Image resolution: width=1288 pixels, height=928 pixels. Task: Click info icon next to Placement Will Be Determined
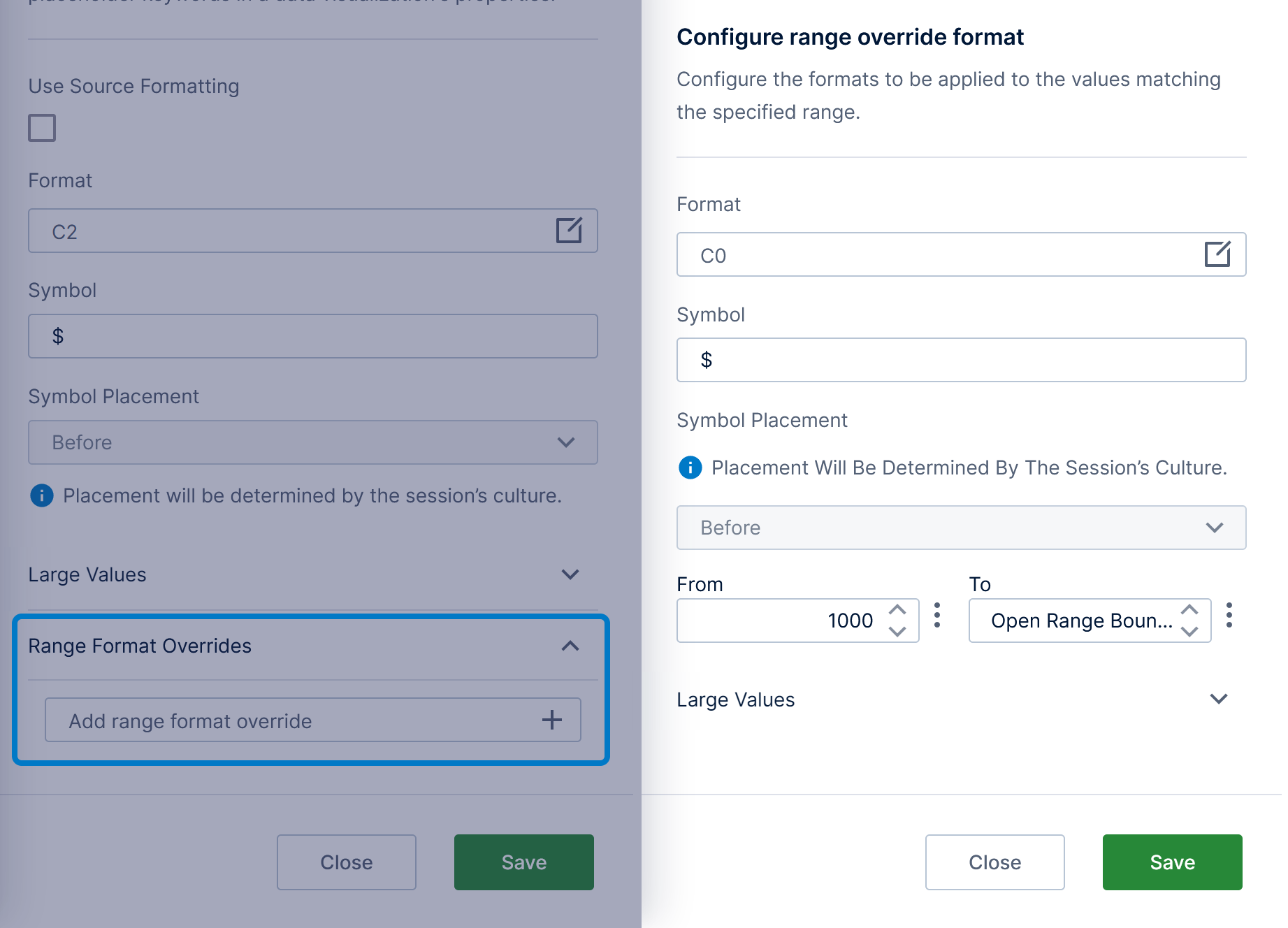click(x=690, y=467)
